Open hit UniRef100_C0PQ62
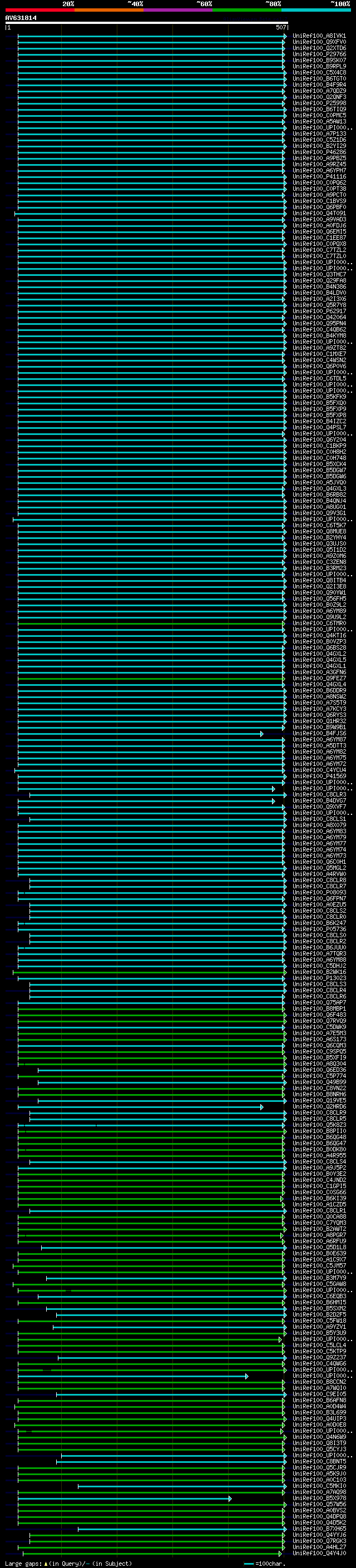The height and width of the screenshot is (1568, 356). coord(319,182)
